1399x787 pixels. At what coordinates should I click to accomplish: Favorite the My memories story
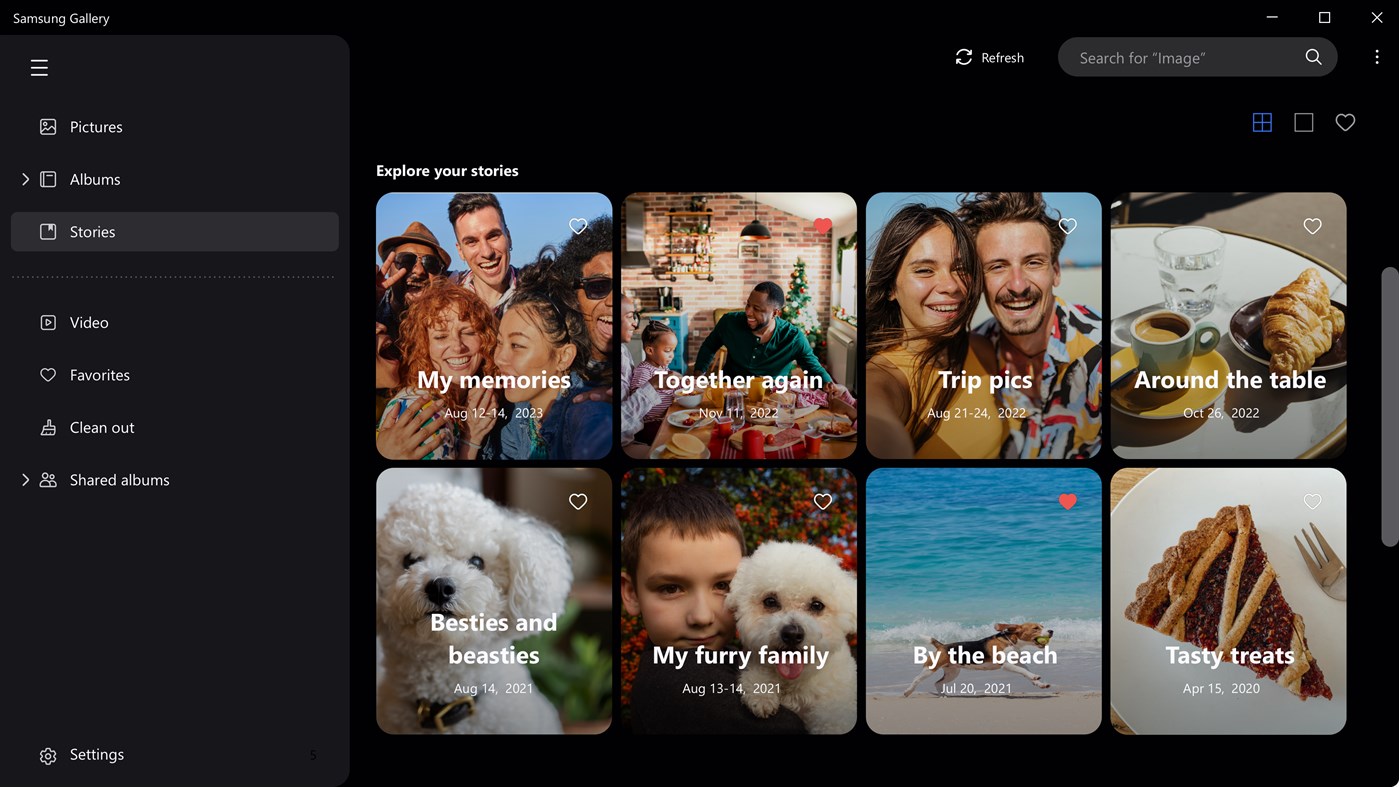578,226
